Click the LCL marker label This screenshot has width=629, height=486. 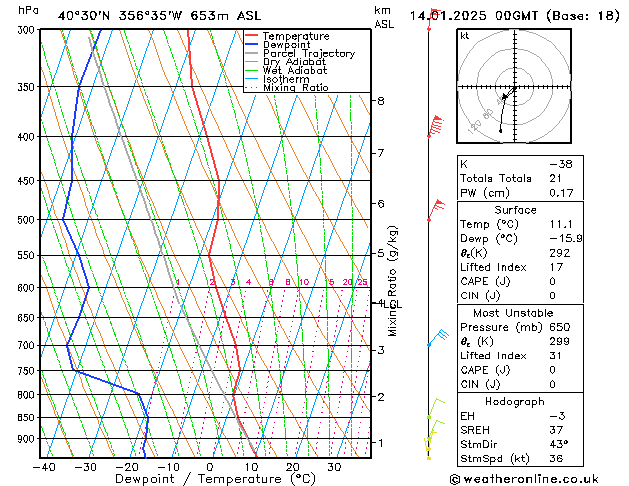(392, 305)
